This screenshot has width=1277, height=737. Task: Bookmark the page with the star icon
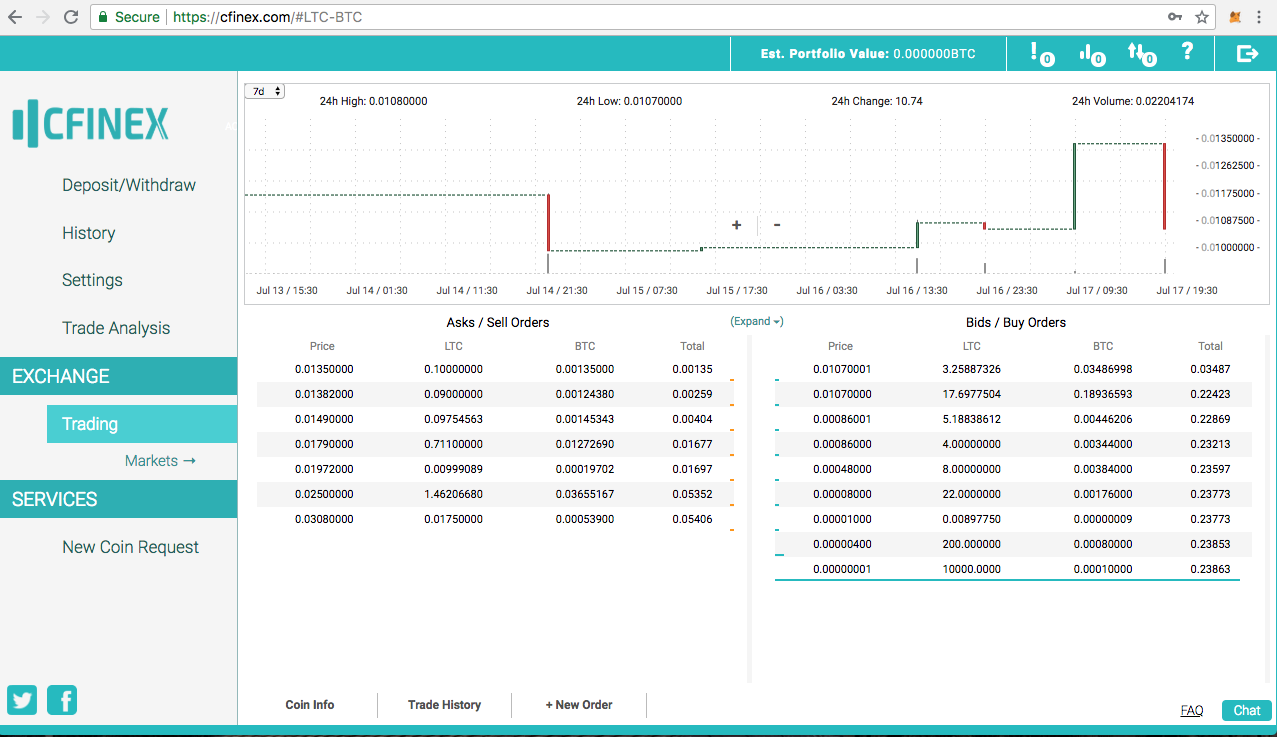[1202, 17]
